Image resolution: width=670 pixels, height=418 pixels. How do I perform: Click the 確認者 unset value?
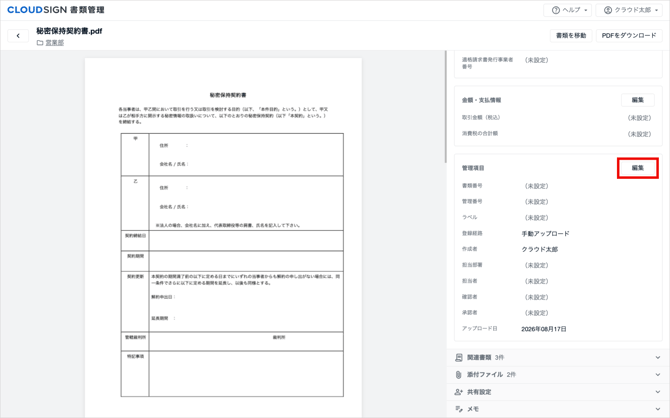537,297
